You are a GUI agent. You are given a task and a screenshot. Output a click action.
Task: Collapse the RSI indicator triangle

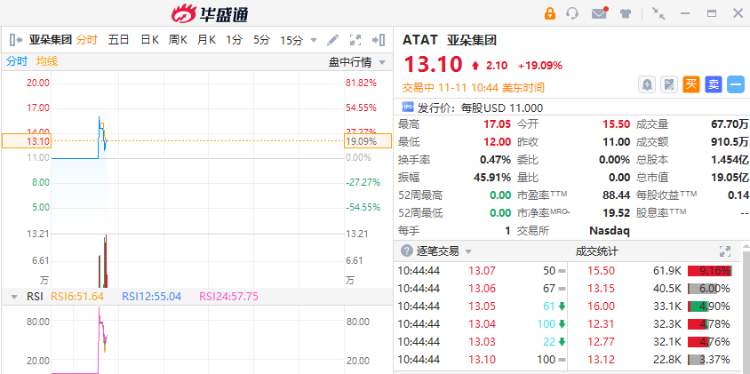point(14,297)
